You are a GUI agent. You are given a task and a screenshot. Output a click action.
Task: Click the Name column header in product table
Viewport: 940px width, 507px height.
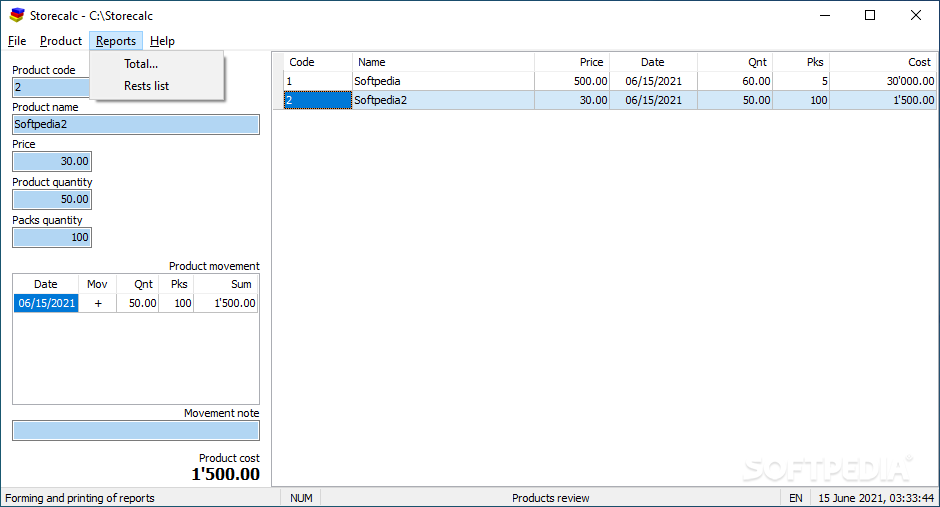click(443, 62)
